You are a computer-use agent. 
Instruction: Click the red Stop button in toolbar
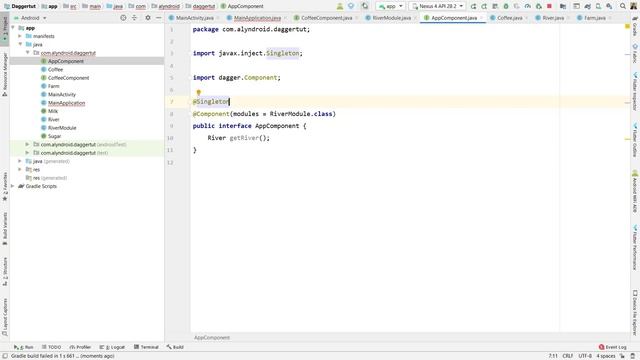coord(549,6)
